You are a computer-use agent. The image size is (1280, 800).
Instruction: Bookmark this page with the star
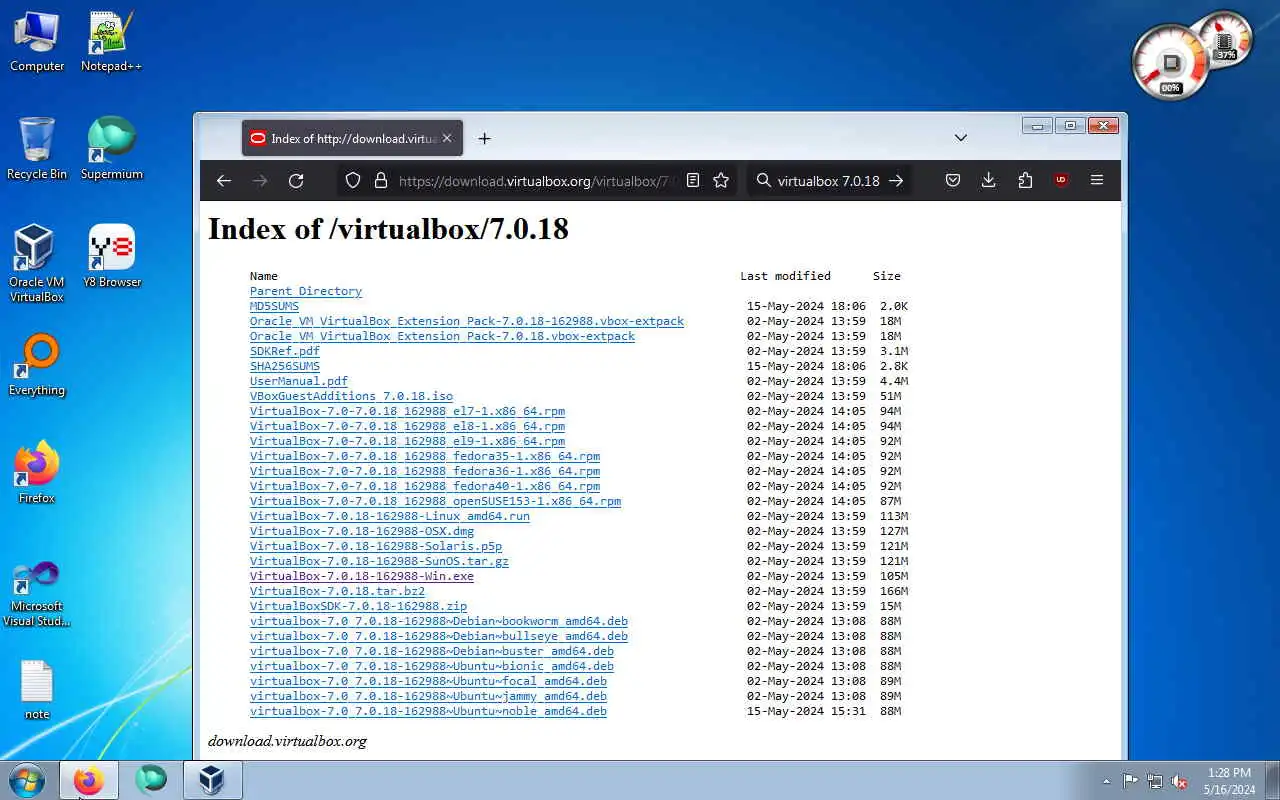(721, 181)
